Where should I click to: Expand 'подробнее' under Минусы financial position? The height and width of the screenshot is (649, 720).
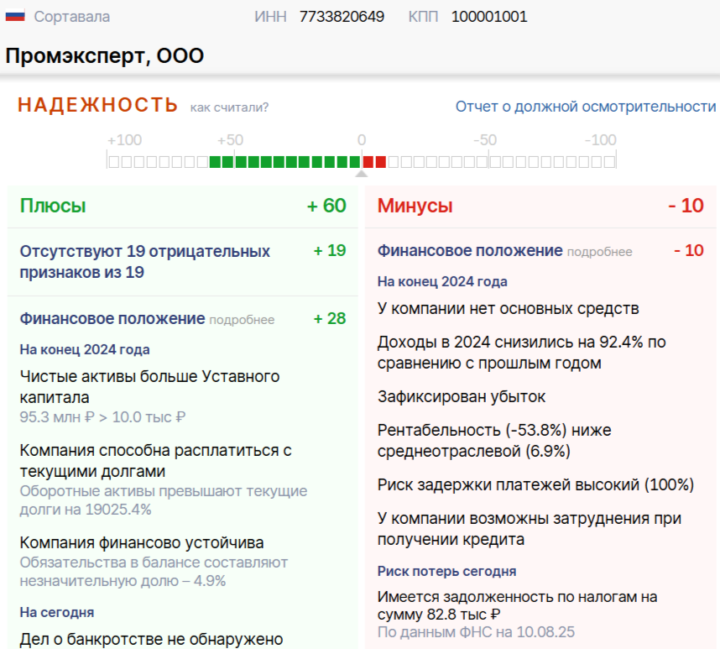[600, 252]
